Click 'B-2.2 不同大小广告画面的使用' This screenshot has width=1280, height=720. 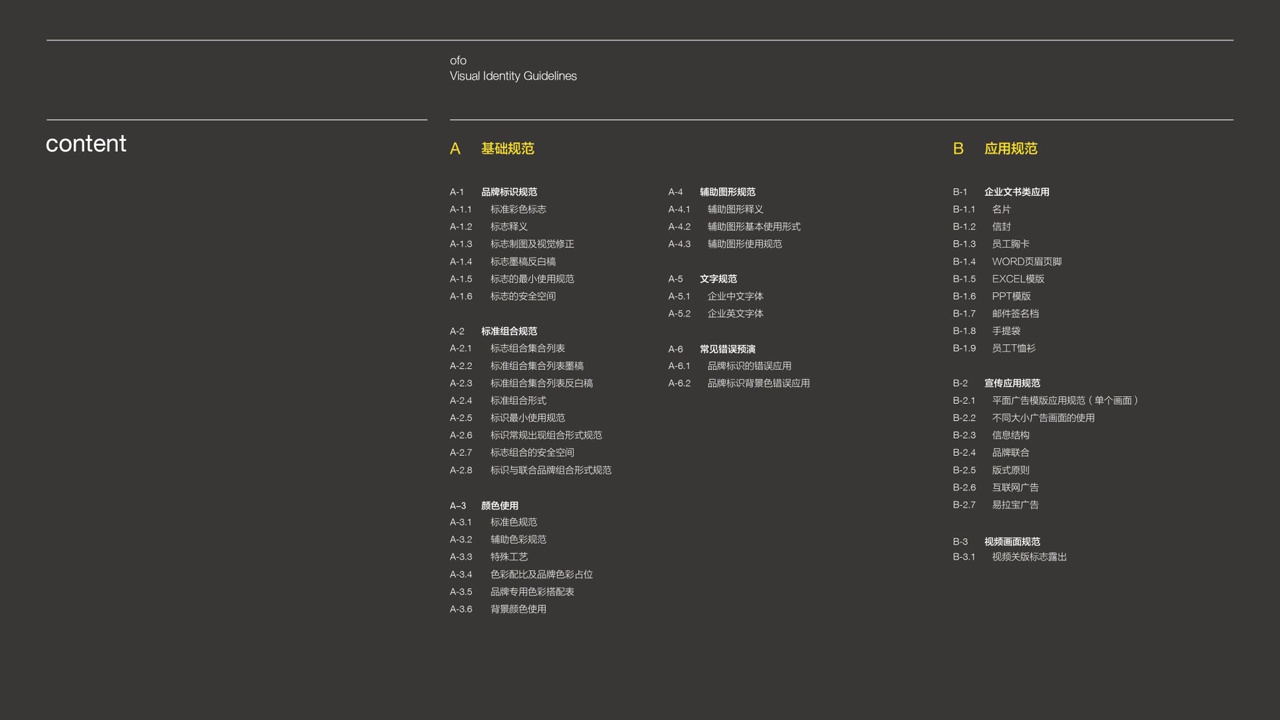pos(1024,418)
